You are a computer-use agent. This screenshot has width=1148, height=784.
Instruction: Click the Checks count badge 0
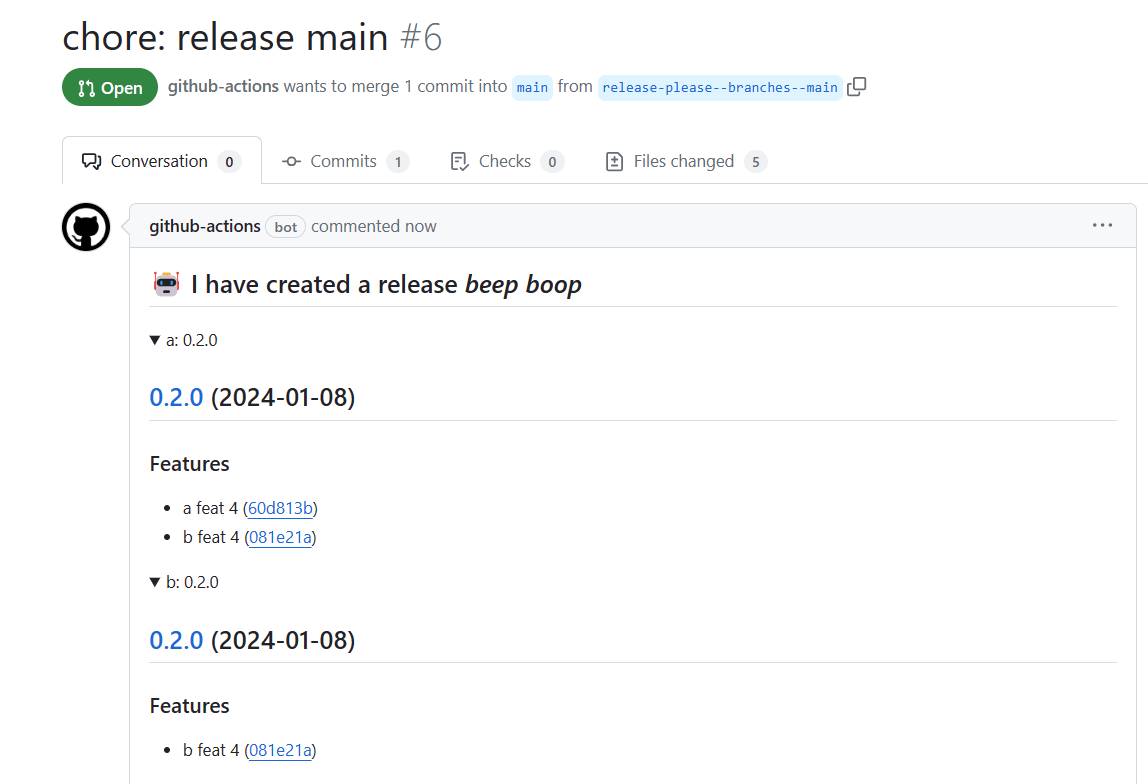(552, 162)
